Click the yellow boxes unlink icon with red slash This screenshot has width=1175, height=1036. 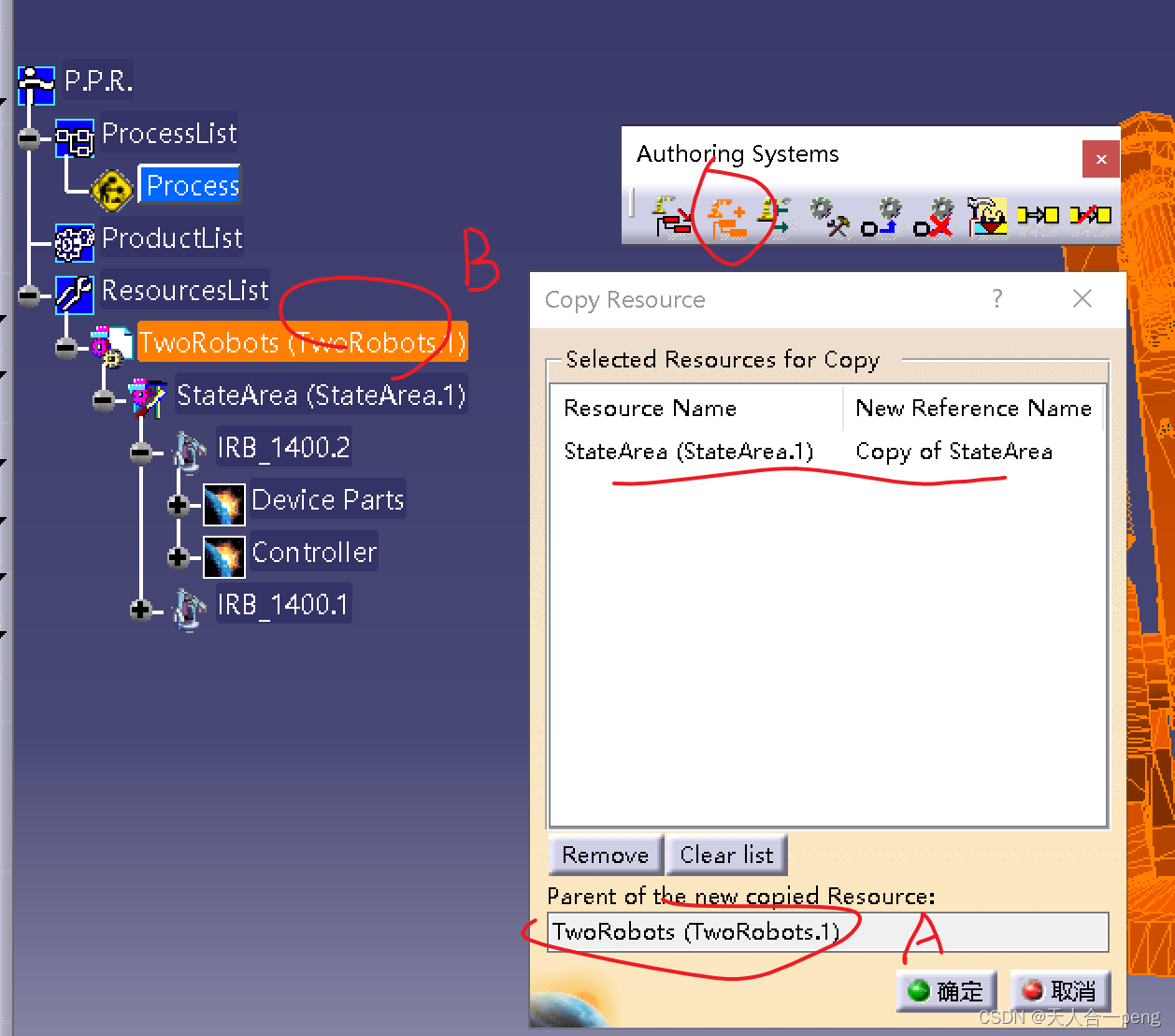pyautogui.click(x=1090, y=215)
